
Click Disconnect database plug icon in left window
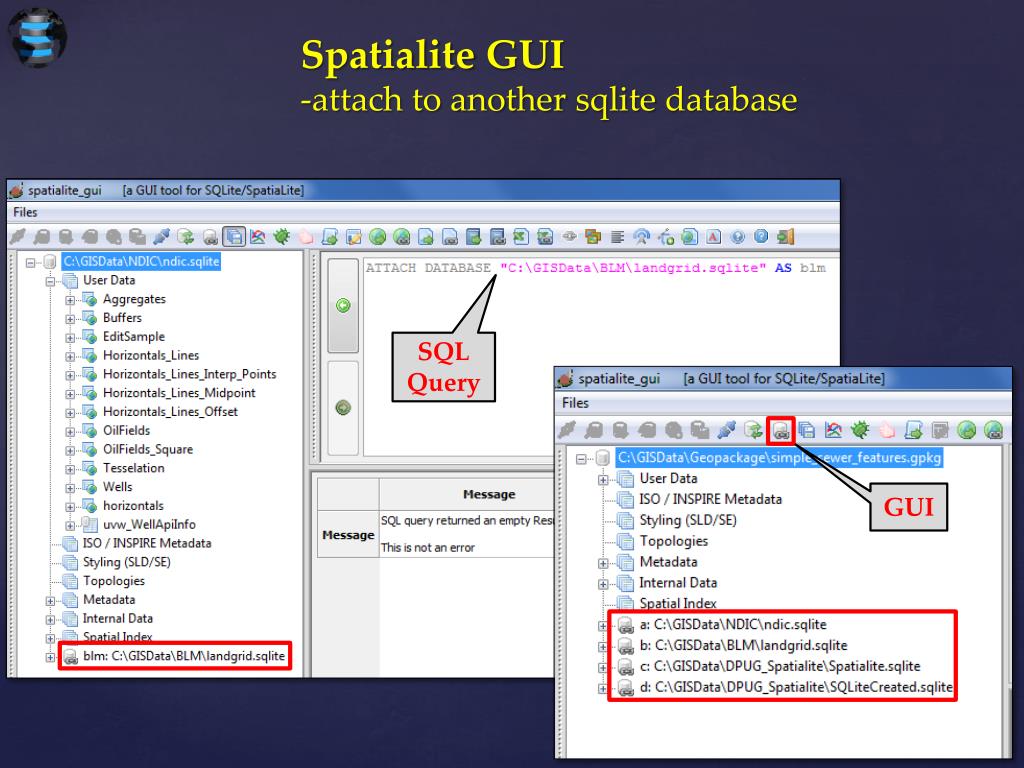[x=161, y=236]
